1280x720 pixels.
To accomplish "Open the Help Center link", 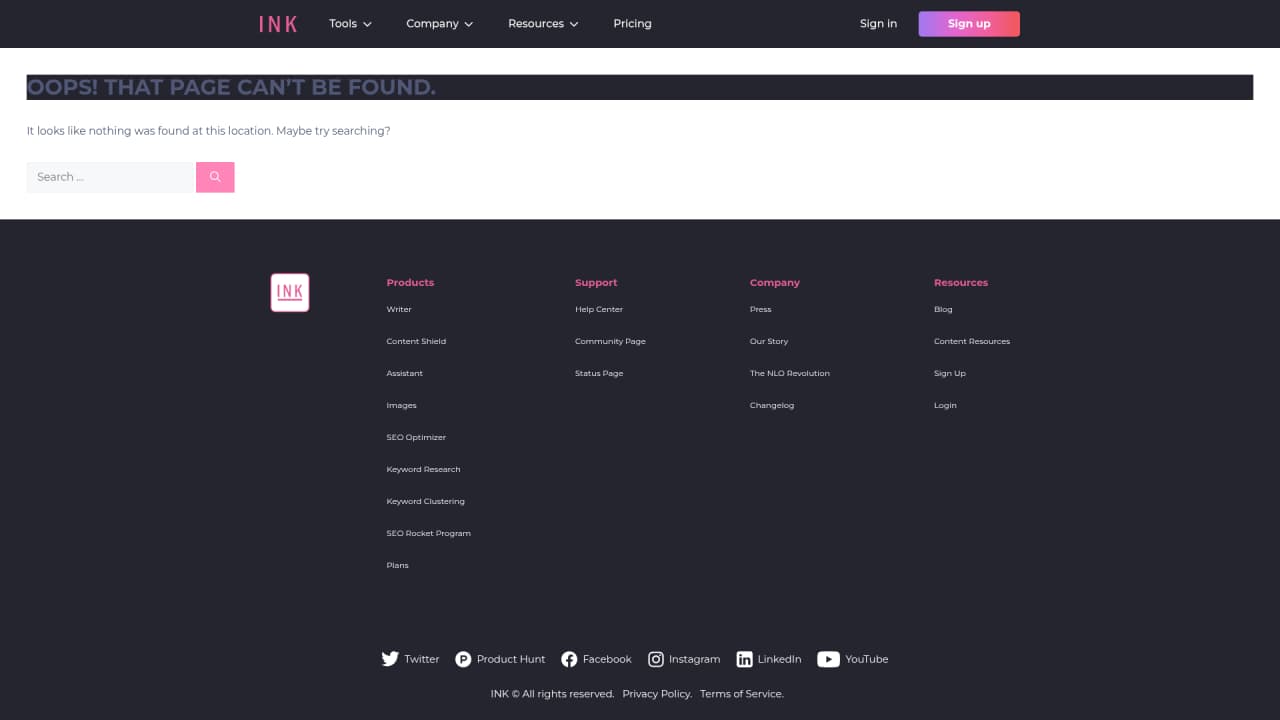I will point(599,309).
